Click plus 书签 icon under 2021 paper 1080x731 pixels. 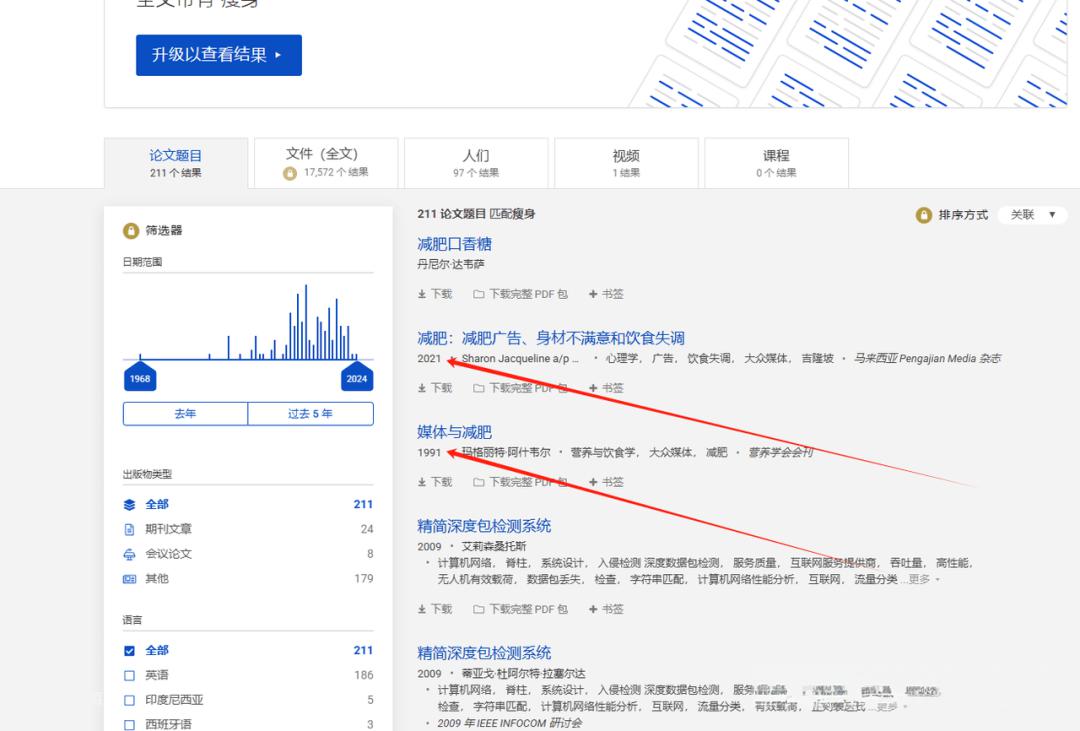(593, 389)
